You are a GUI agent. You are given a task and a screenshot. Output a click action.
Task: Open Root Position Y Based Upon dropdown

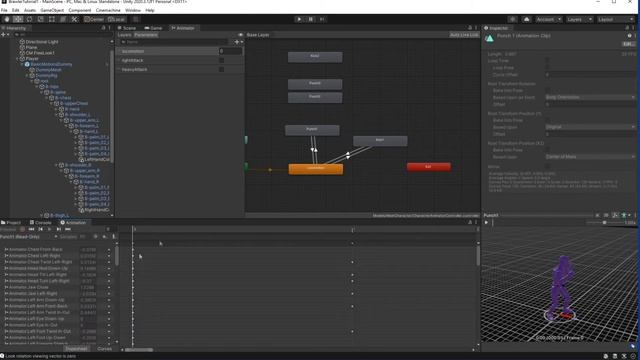point(590,127)
